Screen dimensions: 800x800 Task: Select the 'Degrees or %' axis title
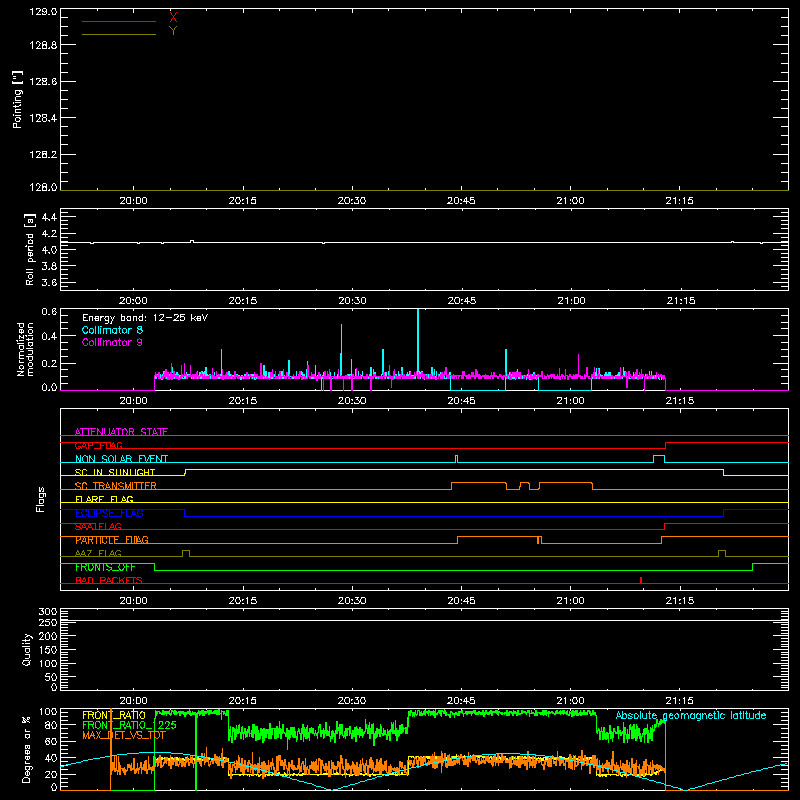[27, 749]
